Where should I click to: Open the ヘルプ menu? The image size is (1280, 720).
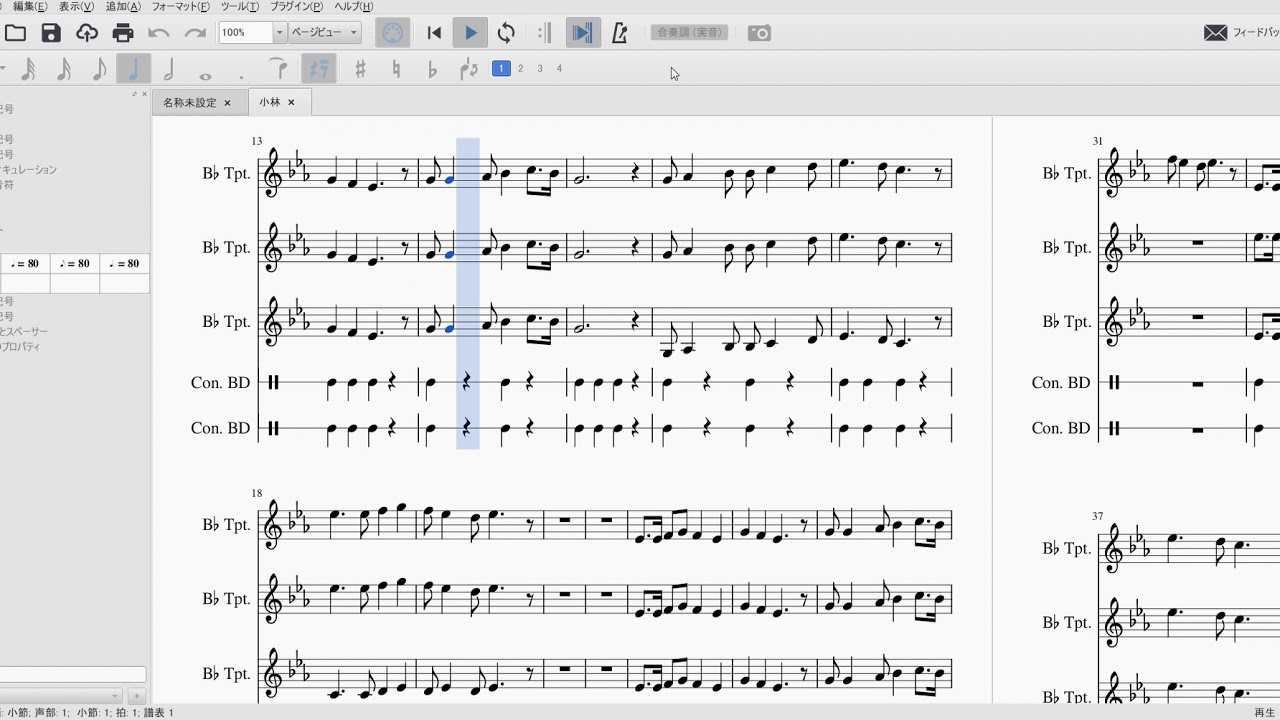353,7
